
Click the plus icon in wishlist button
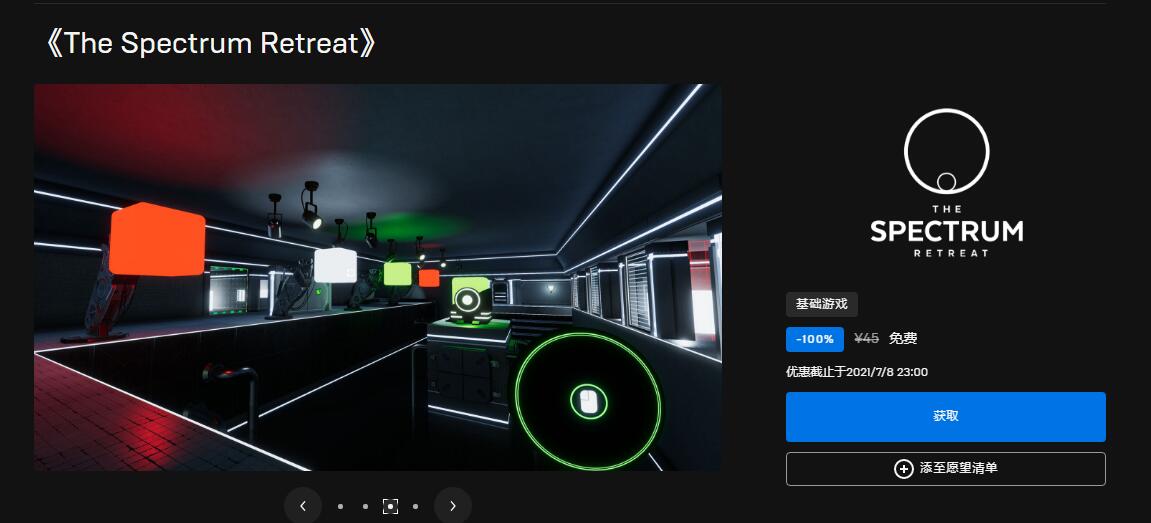point(904,469)
